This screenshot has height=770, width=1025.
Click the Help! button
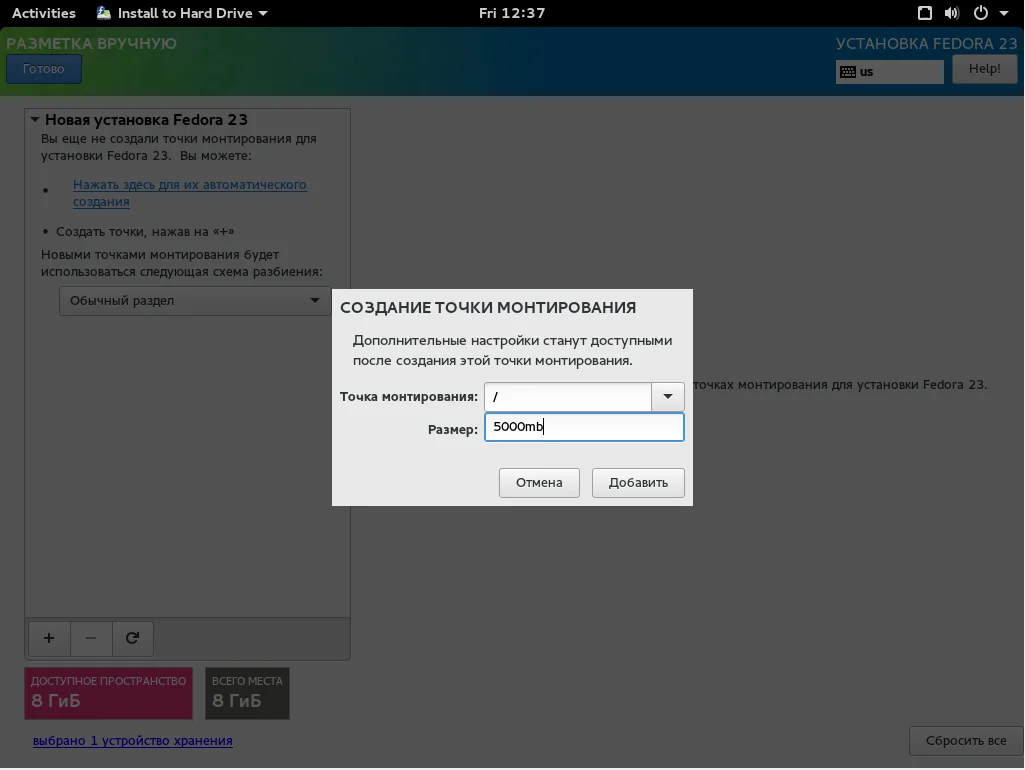(x=984, y=69)
